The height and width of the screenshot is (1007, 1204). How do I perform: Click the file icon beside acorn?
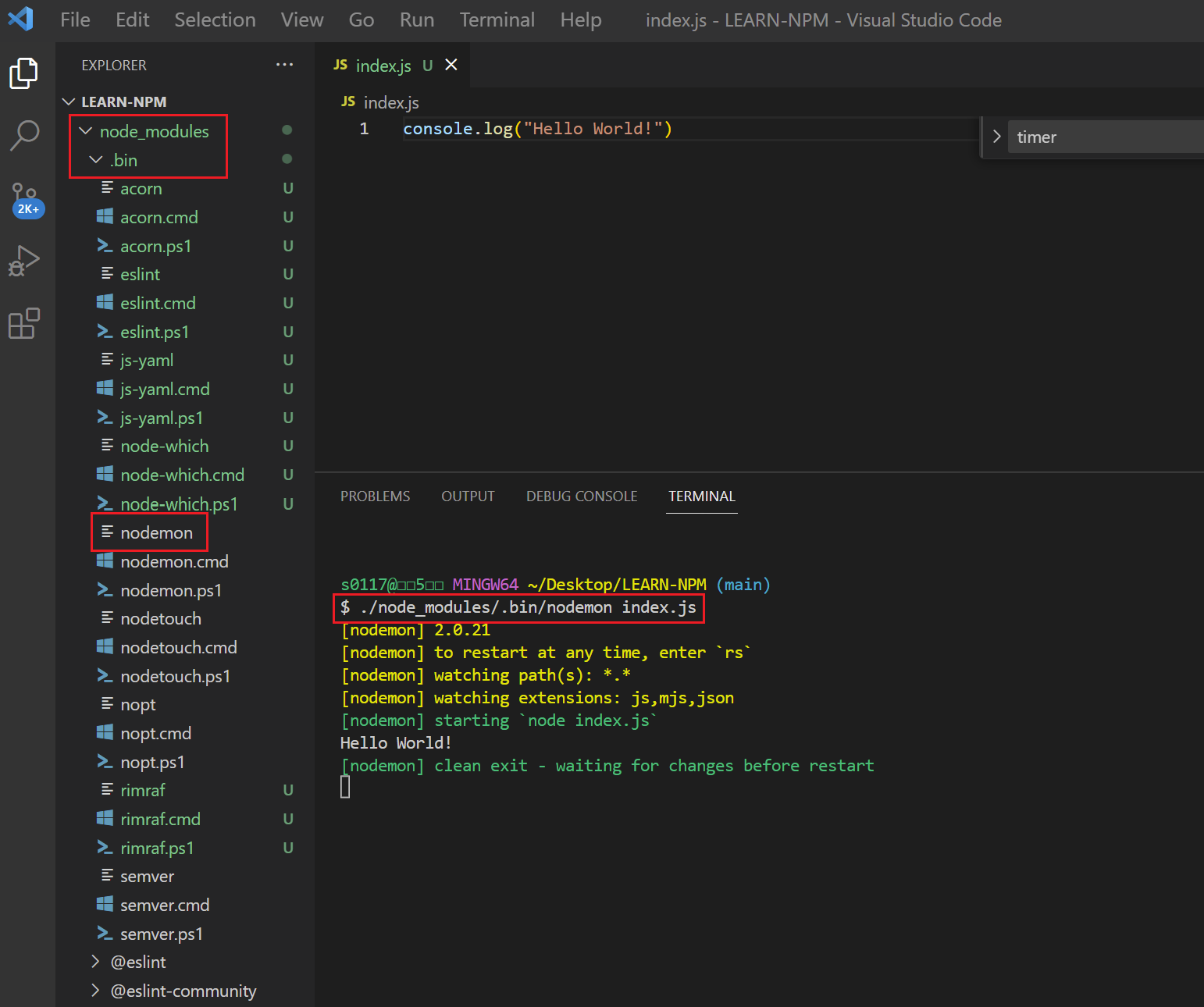(107, 188)
